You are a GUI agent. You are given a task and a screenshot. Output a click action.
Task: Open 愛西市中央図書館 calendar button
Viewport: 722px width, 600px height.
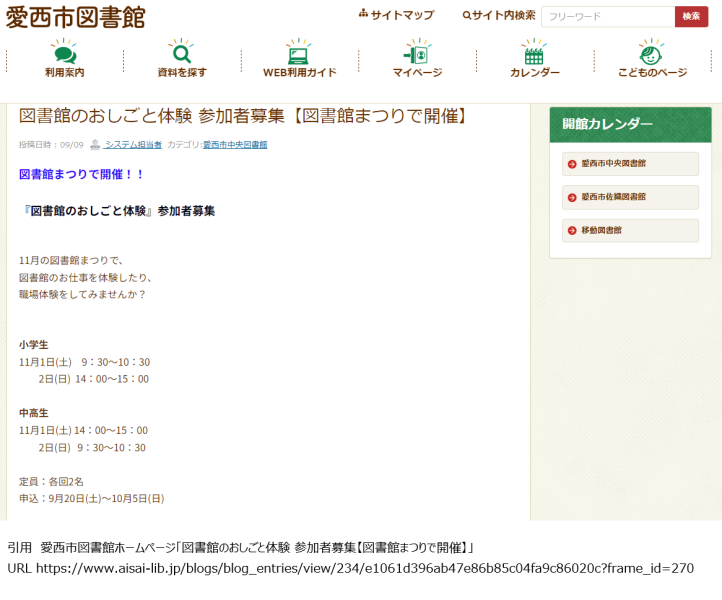[x=630, y=163]
